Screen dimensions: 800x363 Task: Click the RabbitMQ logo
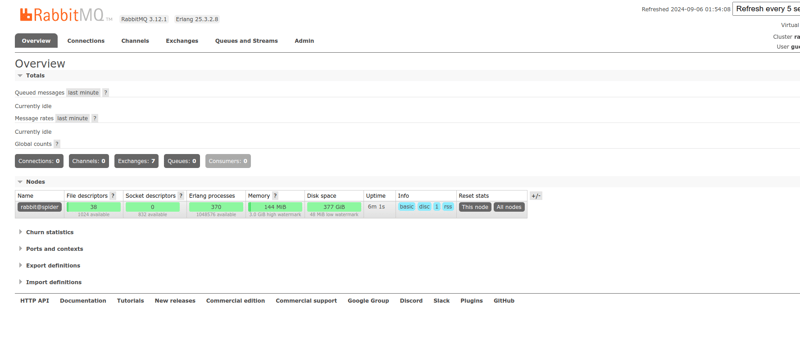[66, 15]
